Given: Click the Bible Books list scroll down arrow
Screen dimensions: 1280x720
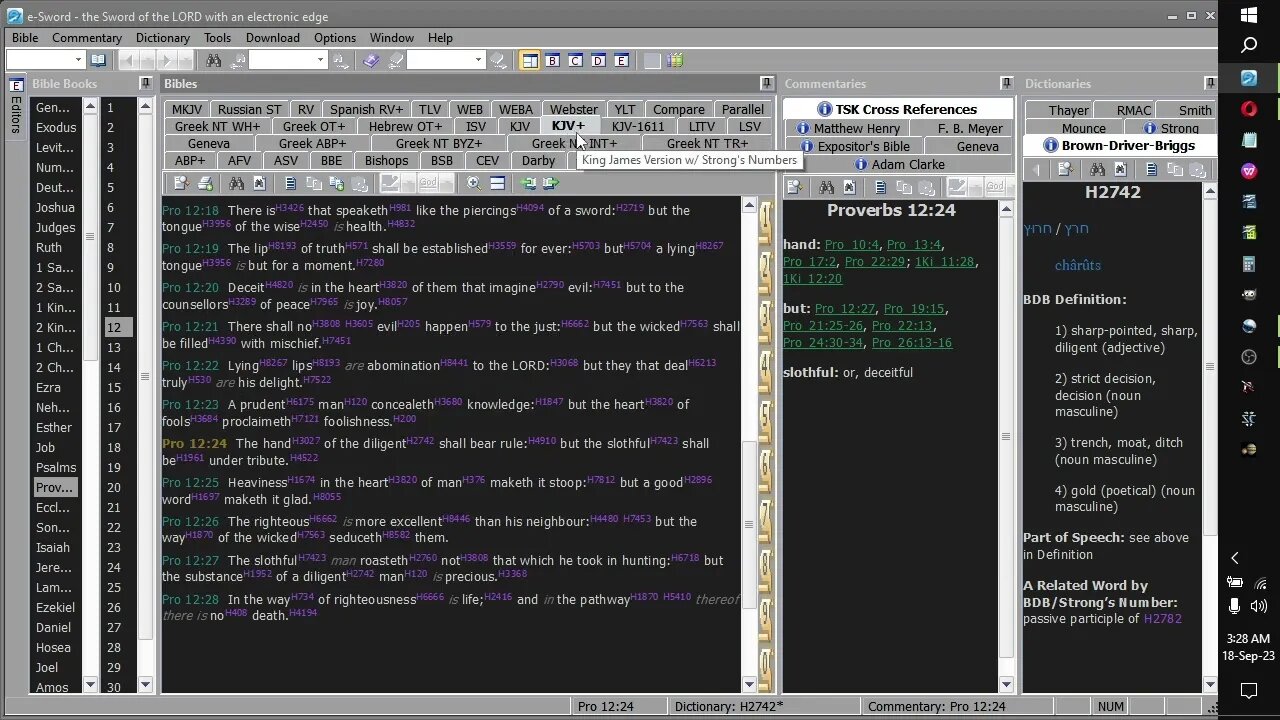Looking at the screenshot, I should [x=91, y=685].
